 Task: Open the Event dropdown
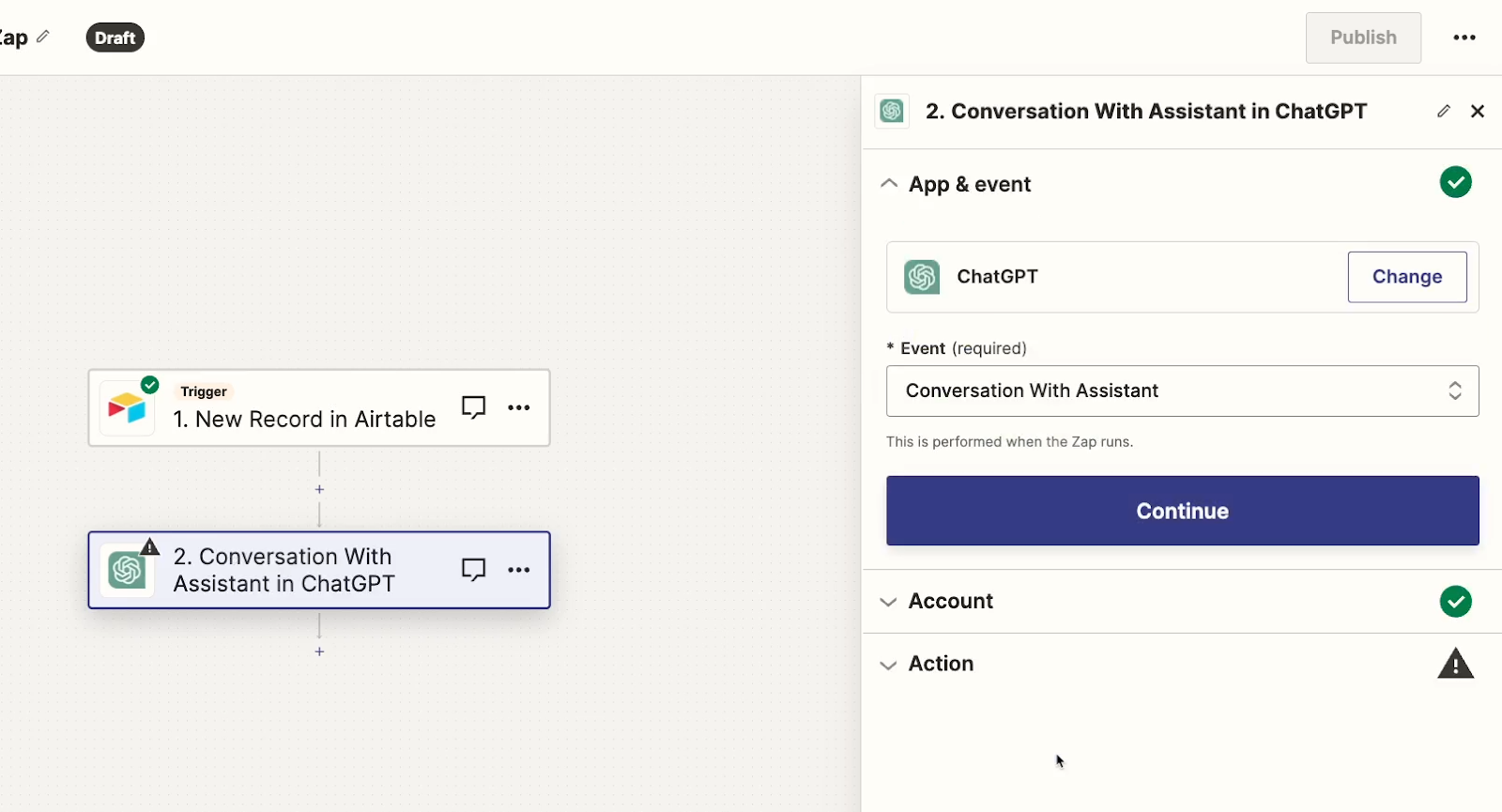pos(1183,391)
